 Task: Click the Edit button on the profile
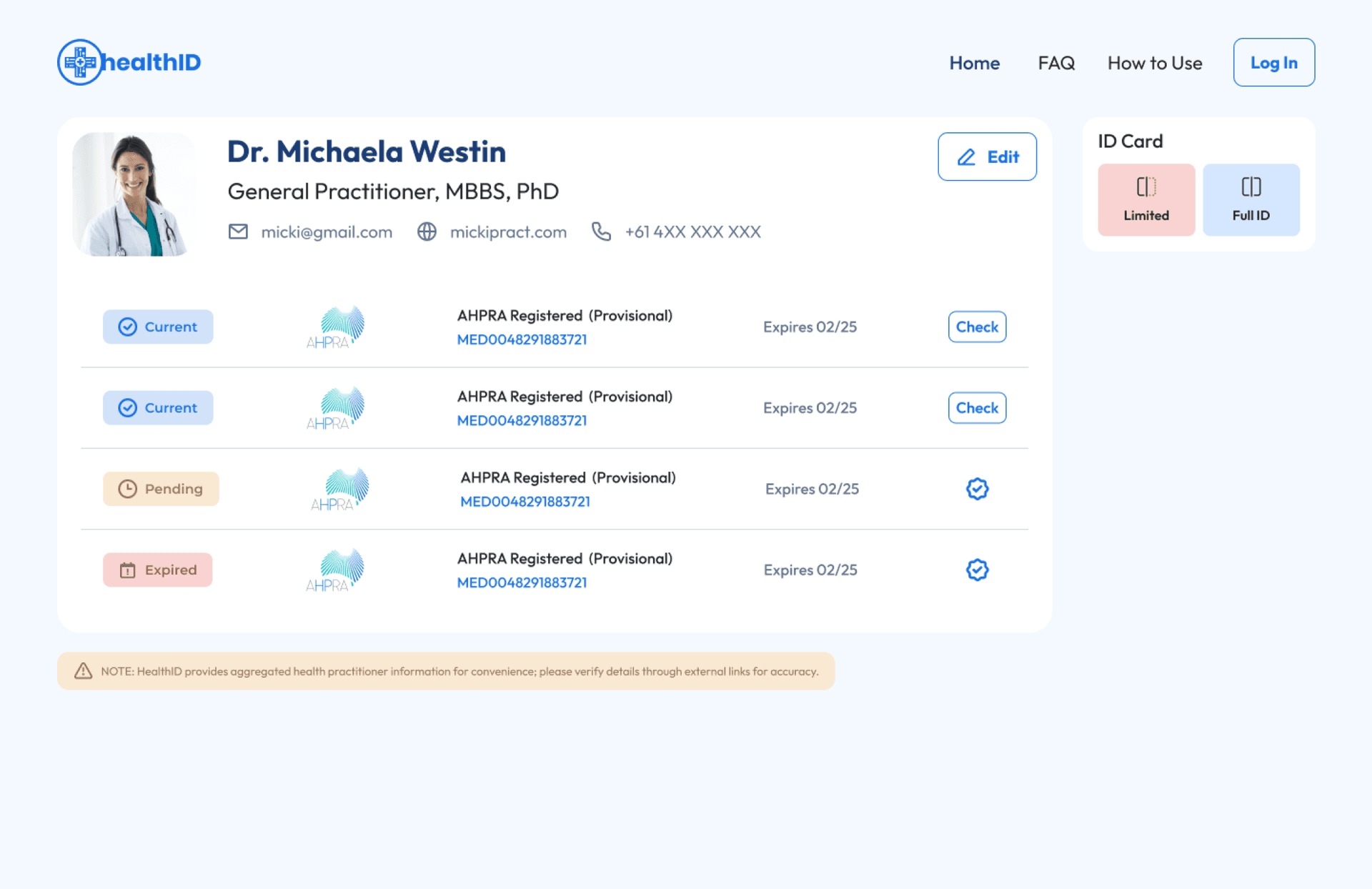(x=987, y=157)
